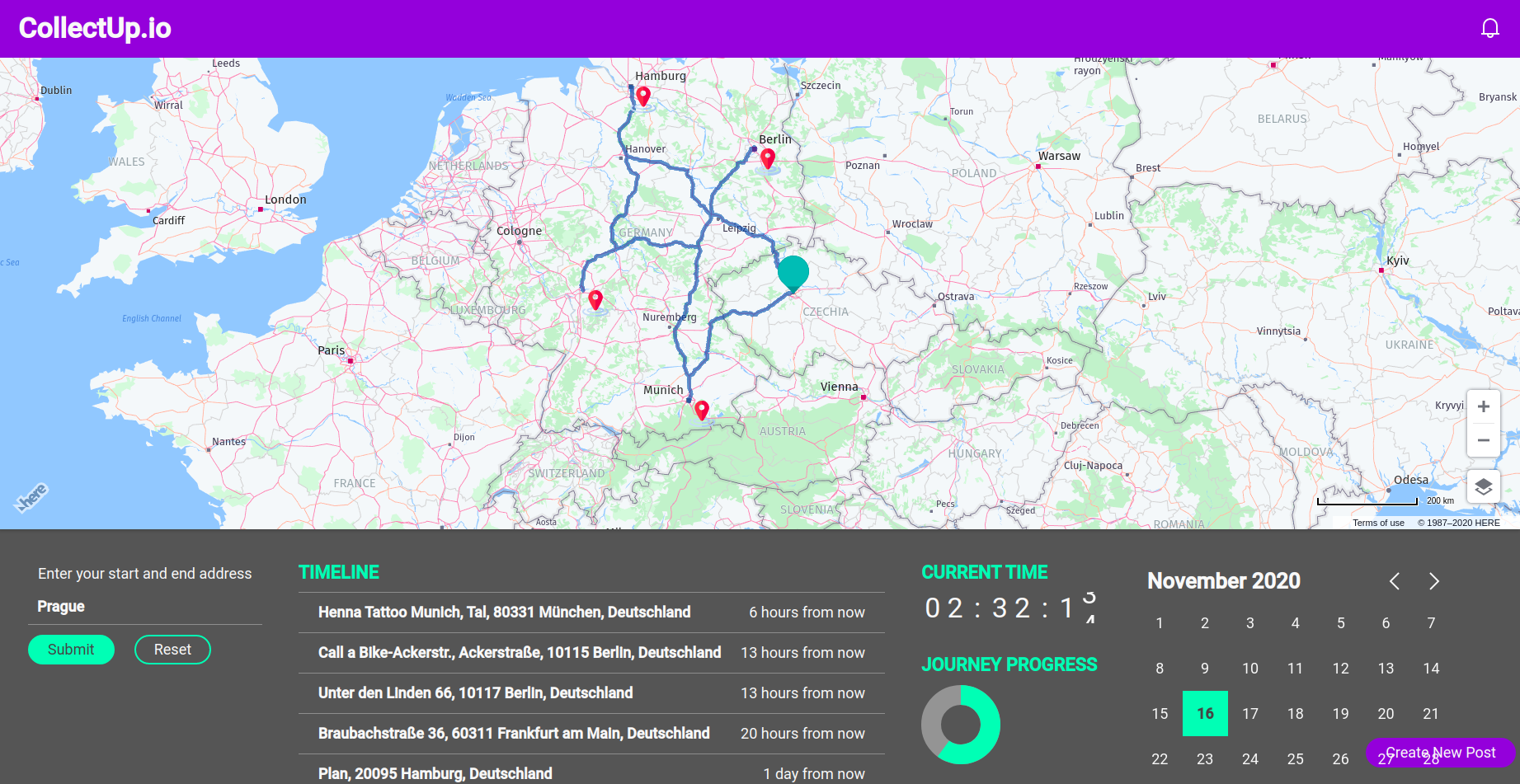1520x784 pixels.
Task: Click the 13 hours from now for Unter den Linden
Action: 802,693
